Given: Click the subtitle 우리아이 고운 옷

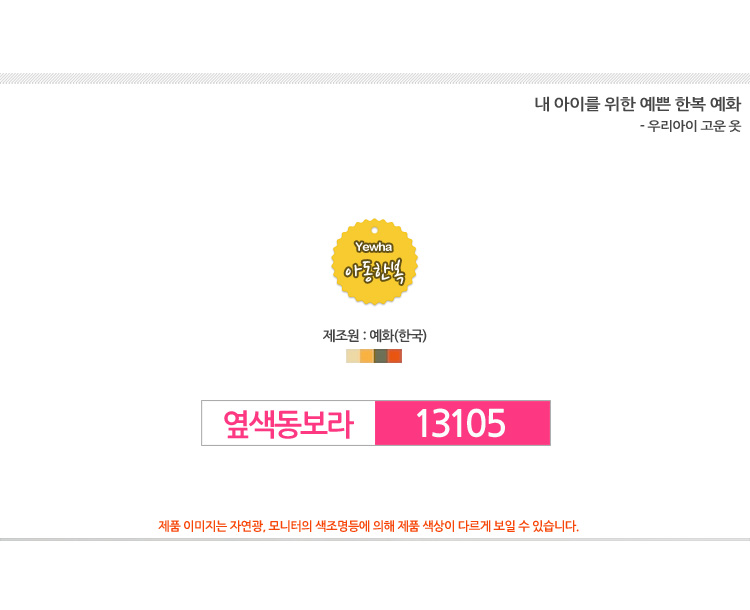Looking at the screenshot, I should [x=694, y=126].
